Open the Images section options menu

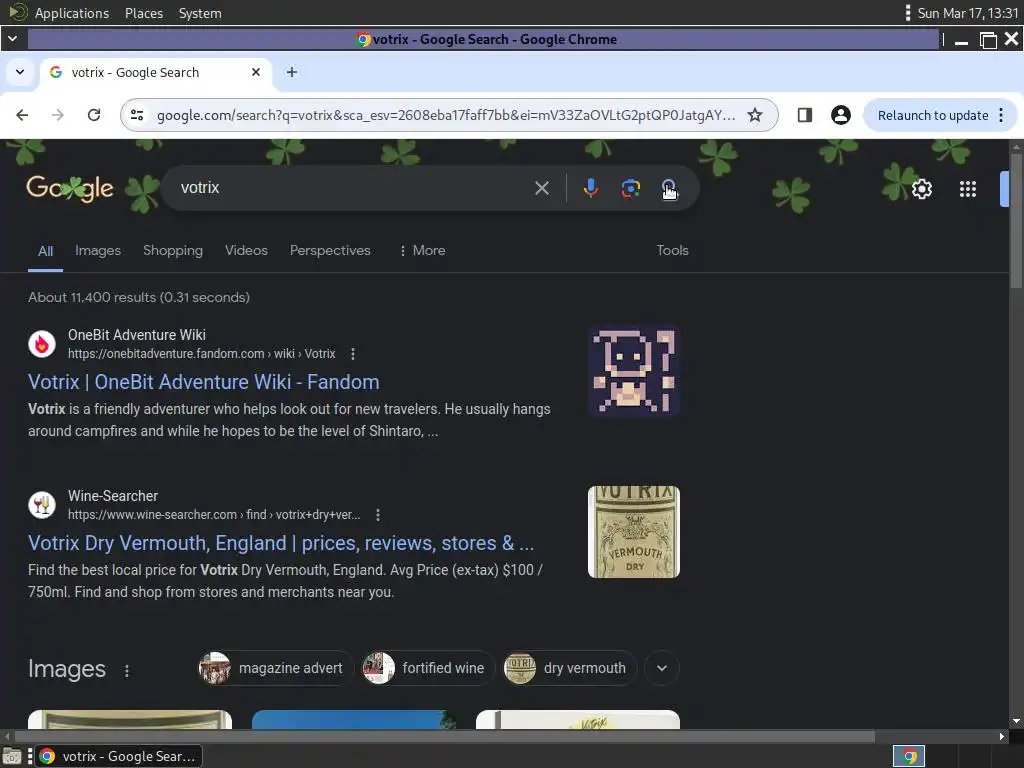pos(127,671)
